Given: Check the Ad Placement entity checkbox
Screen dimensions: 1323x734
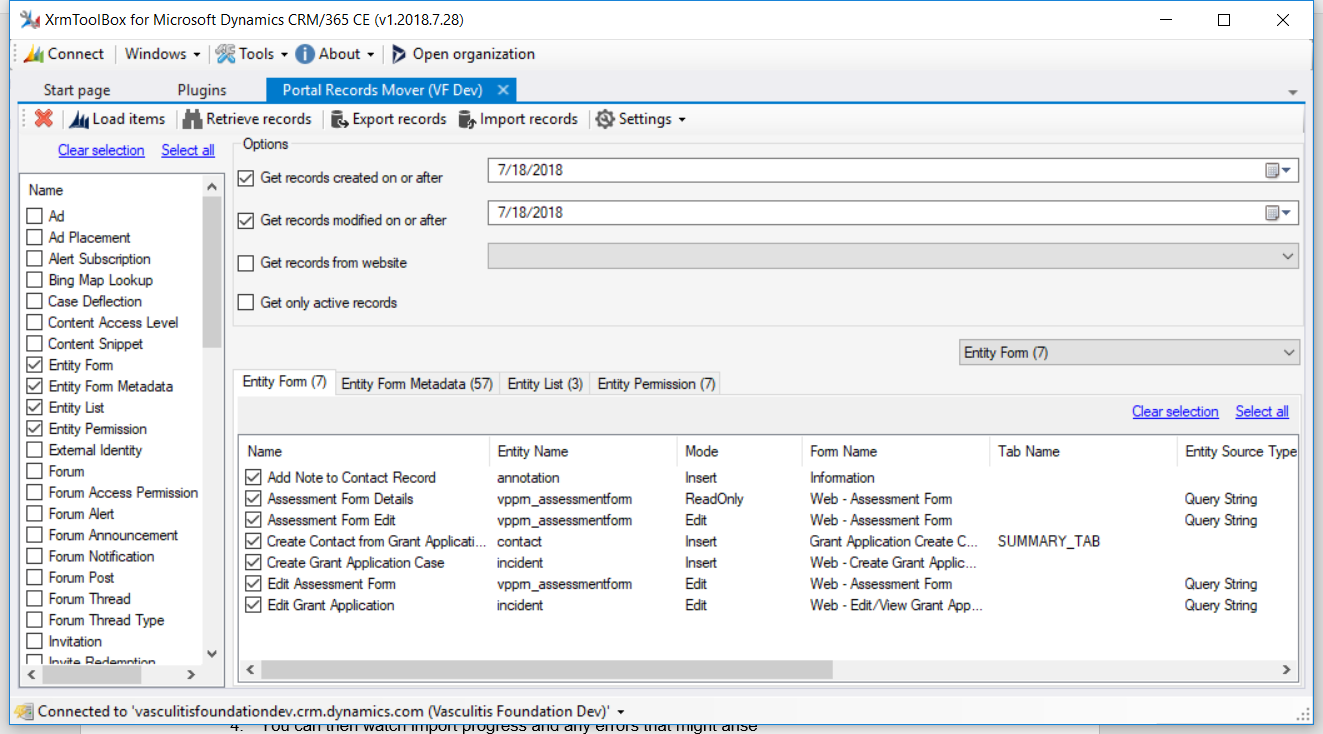Looking at the screenshot, I should click(x=35, y=237).
